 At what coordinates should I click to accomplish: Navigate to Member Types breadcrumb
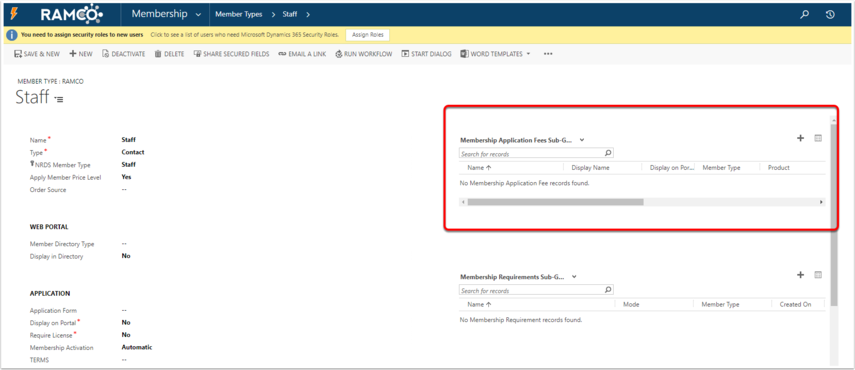click(x=238, y=15)
